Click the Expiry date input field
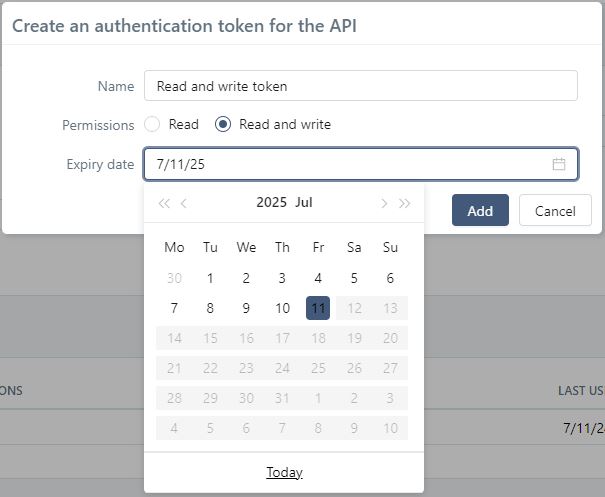The height and width of the screenshot is (497, 605). [x=345, y=164]
